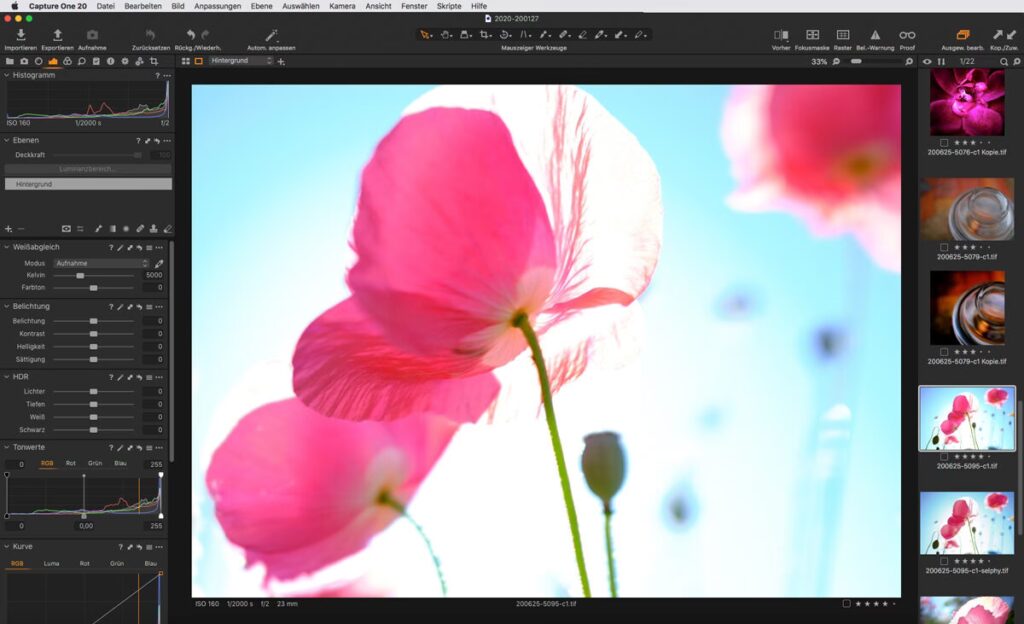Check the box above 200625-5095-c1.tif thumbnail
Viewport: 1024px width, 624px height.
[945, 456]
